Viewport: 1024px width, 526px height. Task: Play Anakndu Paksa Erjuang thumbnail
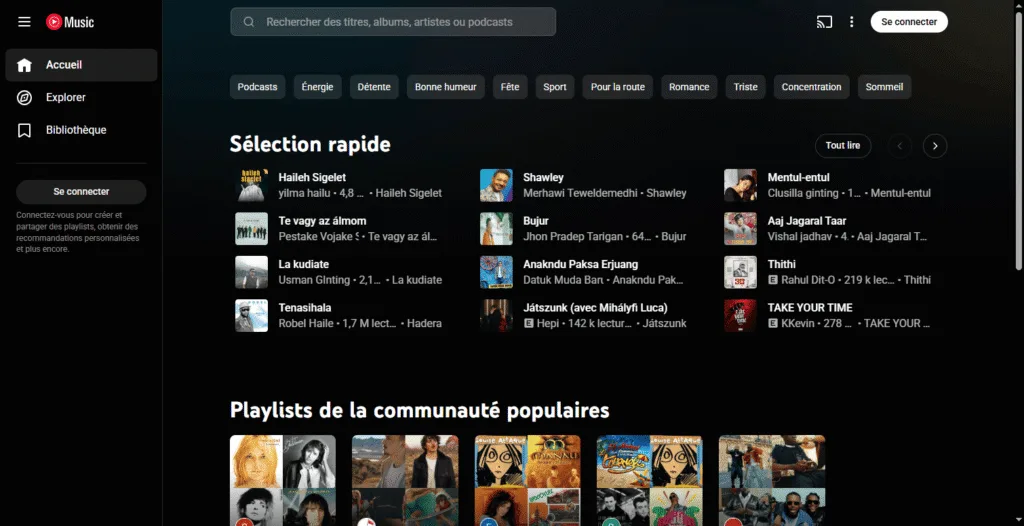pyautogui.click(x=496, y=272)
